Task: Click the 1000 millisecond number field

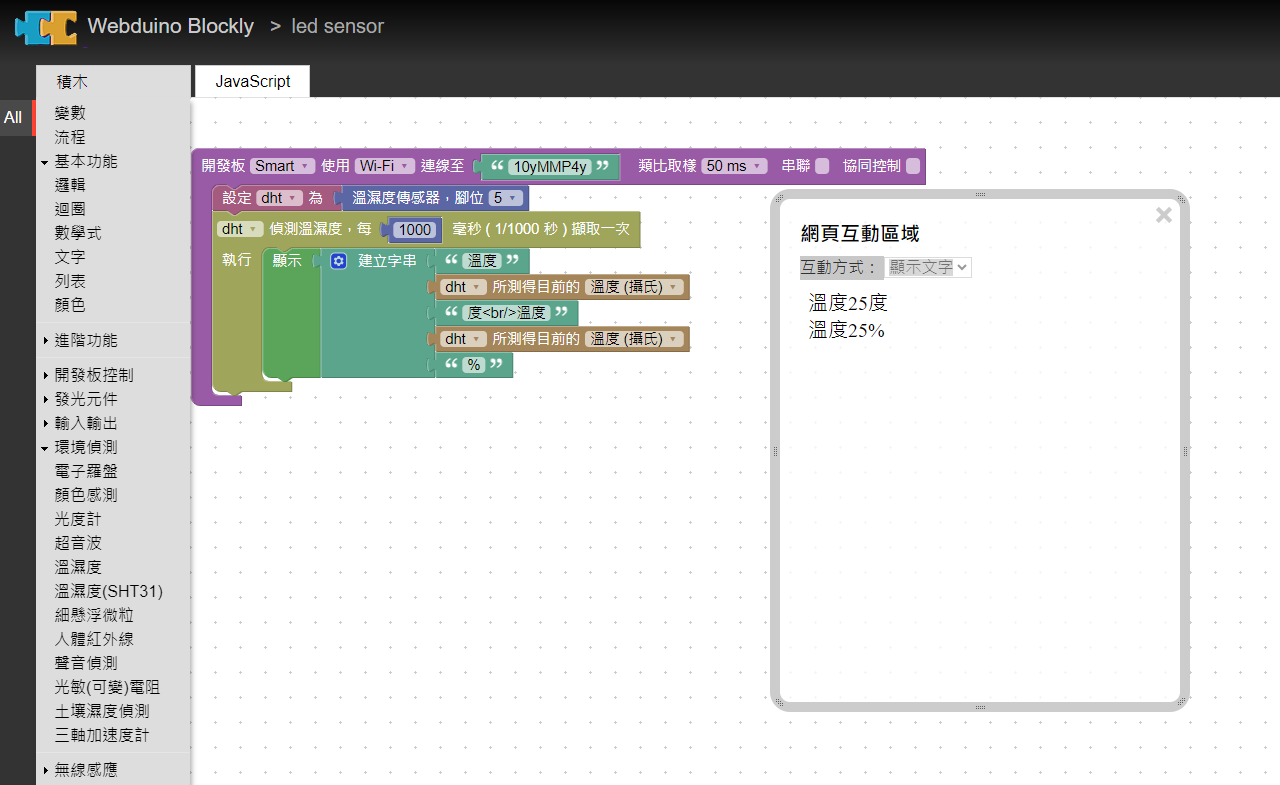Action: [x=414, y=230]
